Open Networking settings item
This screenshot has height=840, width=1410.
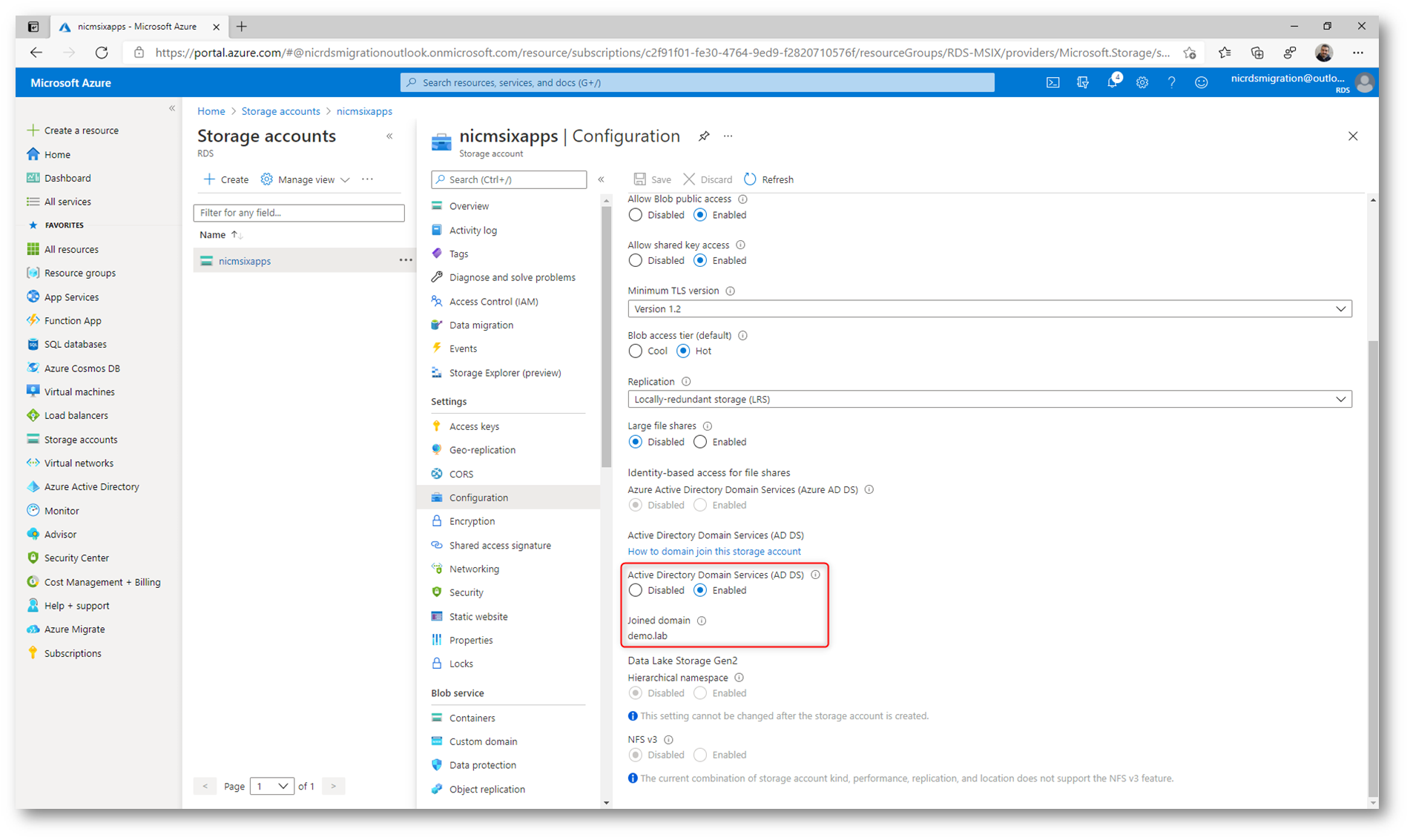point(474,569)
